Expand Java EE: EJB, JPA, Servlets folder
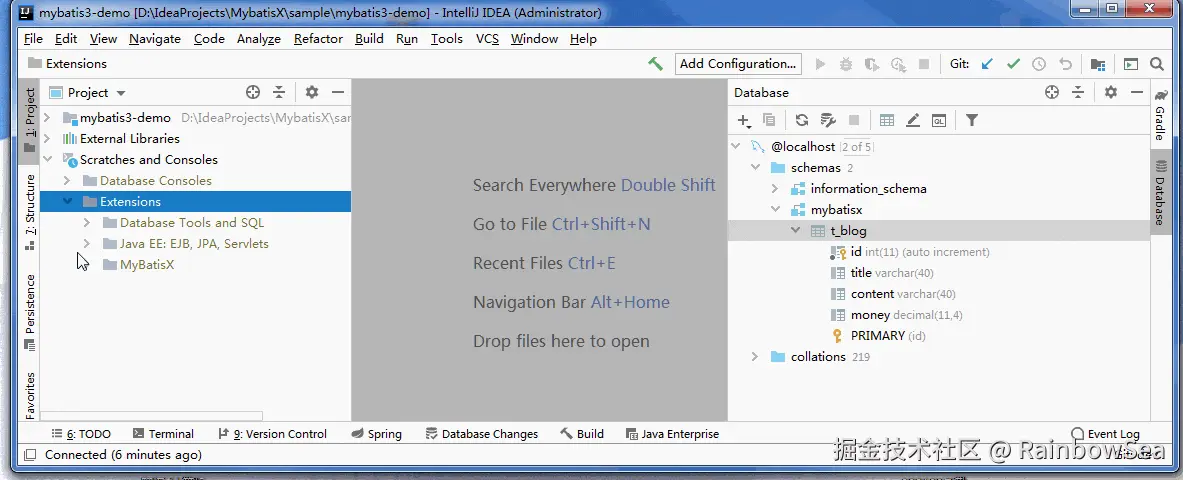Image resolution: width=1183 pixels, height=480 pixels. (87, 244)
